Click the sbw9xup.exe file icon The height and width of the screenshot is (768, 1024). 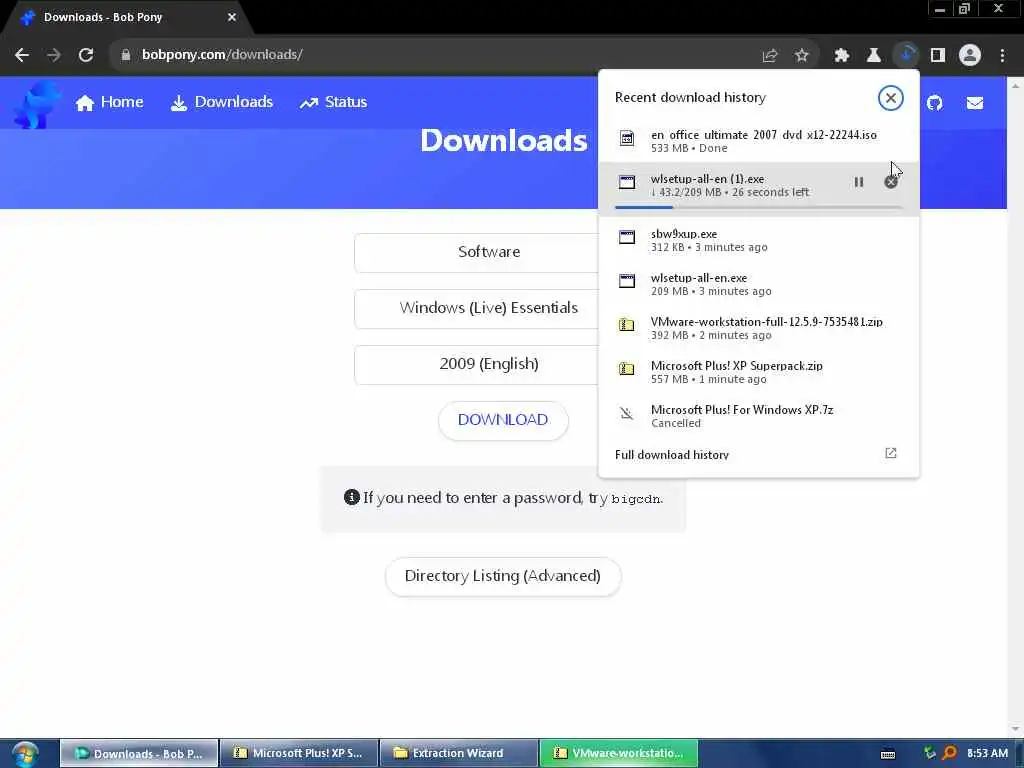click(627, 237)
